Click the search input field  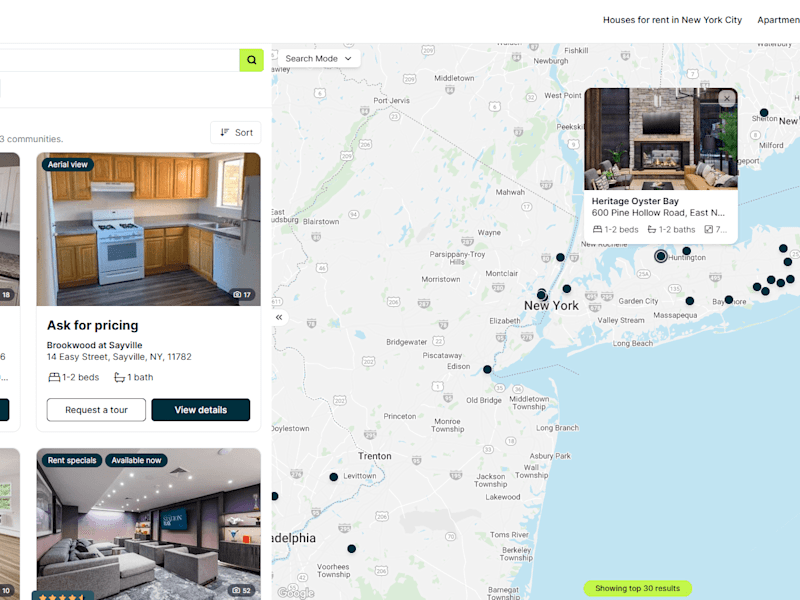pyautogui.click(x=119, y=60)
